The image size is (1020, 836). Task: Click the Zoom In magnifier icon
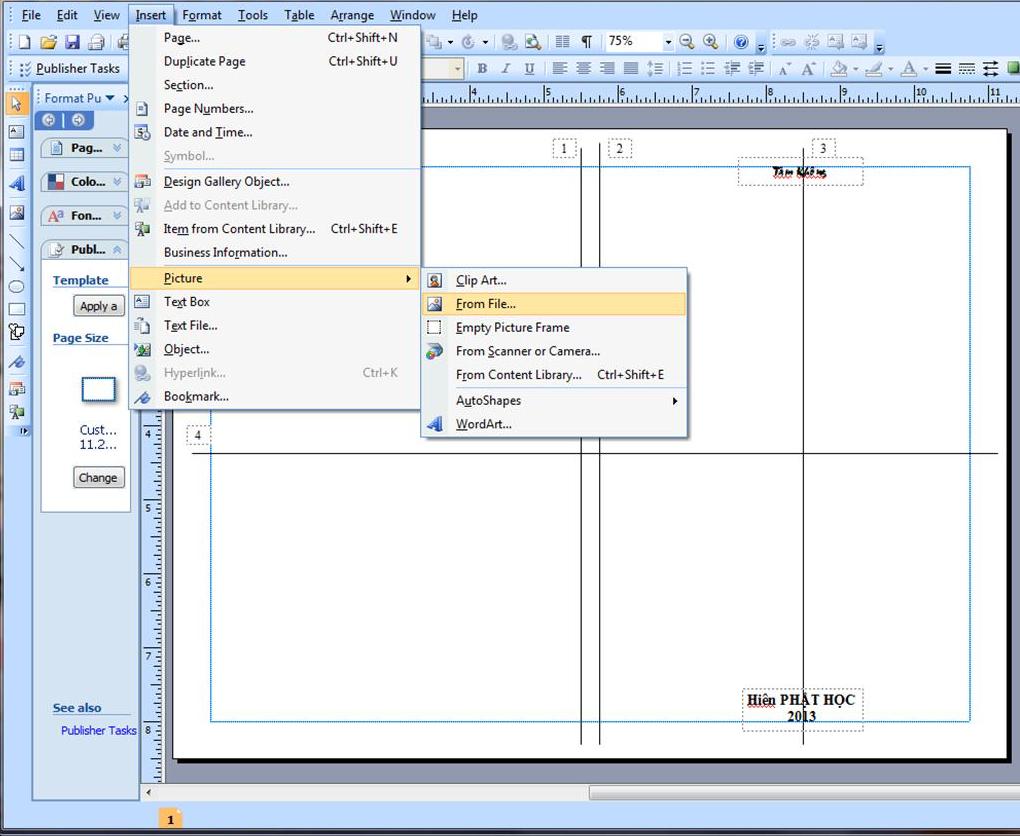point(710,42)
